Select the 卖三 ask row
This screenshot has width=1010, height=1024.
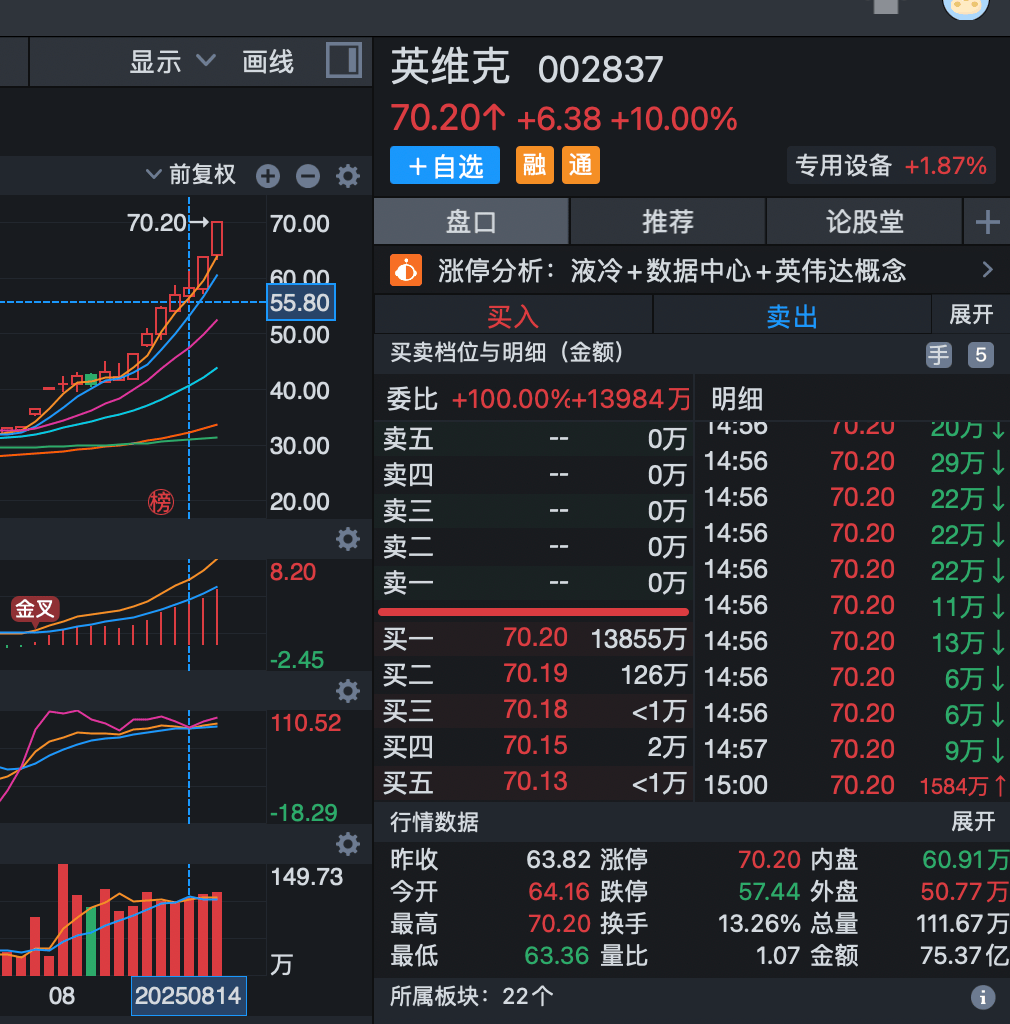point(534,511)
